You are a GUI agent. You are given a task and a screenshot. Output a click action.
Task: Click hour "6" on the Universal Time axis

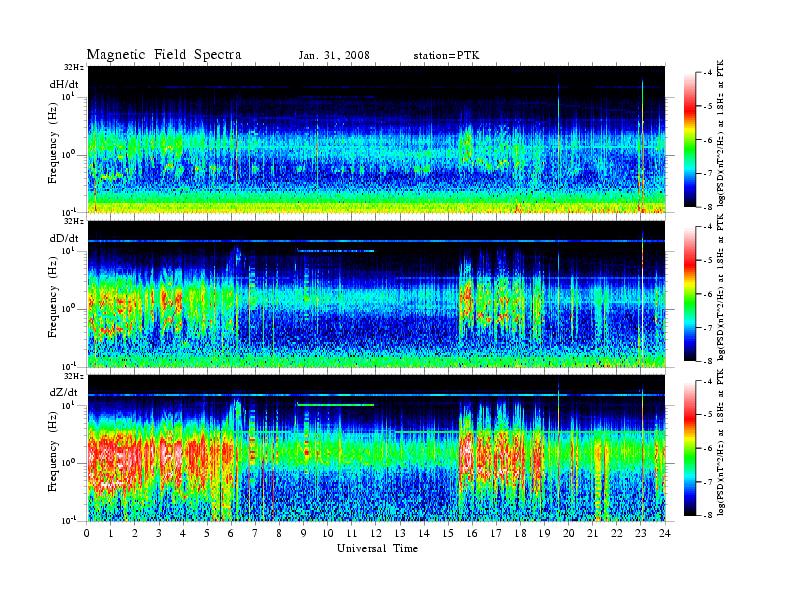pyautogui.click(x=231, y=533)
